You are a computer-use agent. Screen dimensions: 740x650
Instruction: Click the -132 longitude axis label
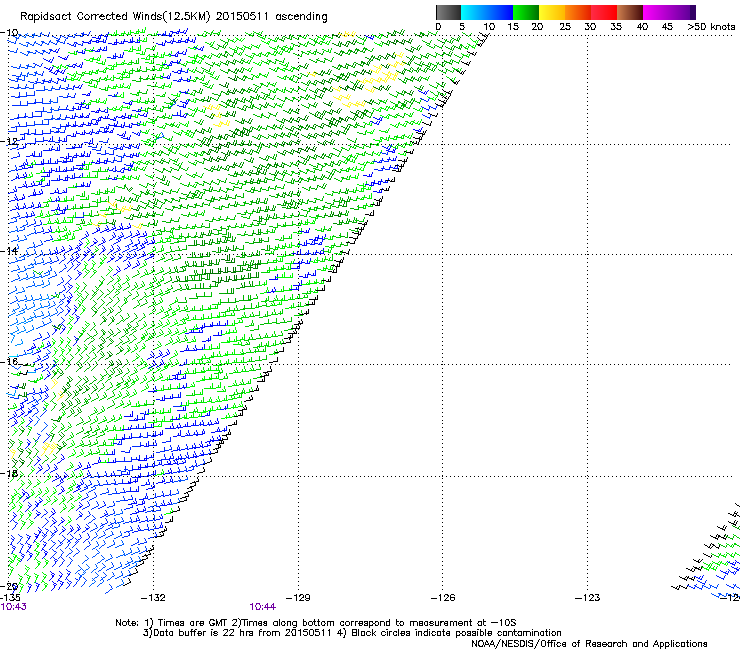tap(153, 598)
